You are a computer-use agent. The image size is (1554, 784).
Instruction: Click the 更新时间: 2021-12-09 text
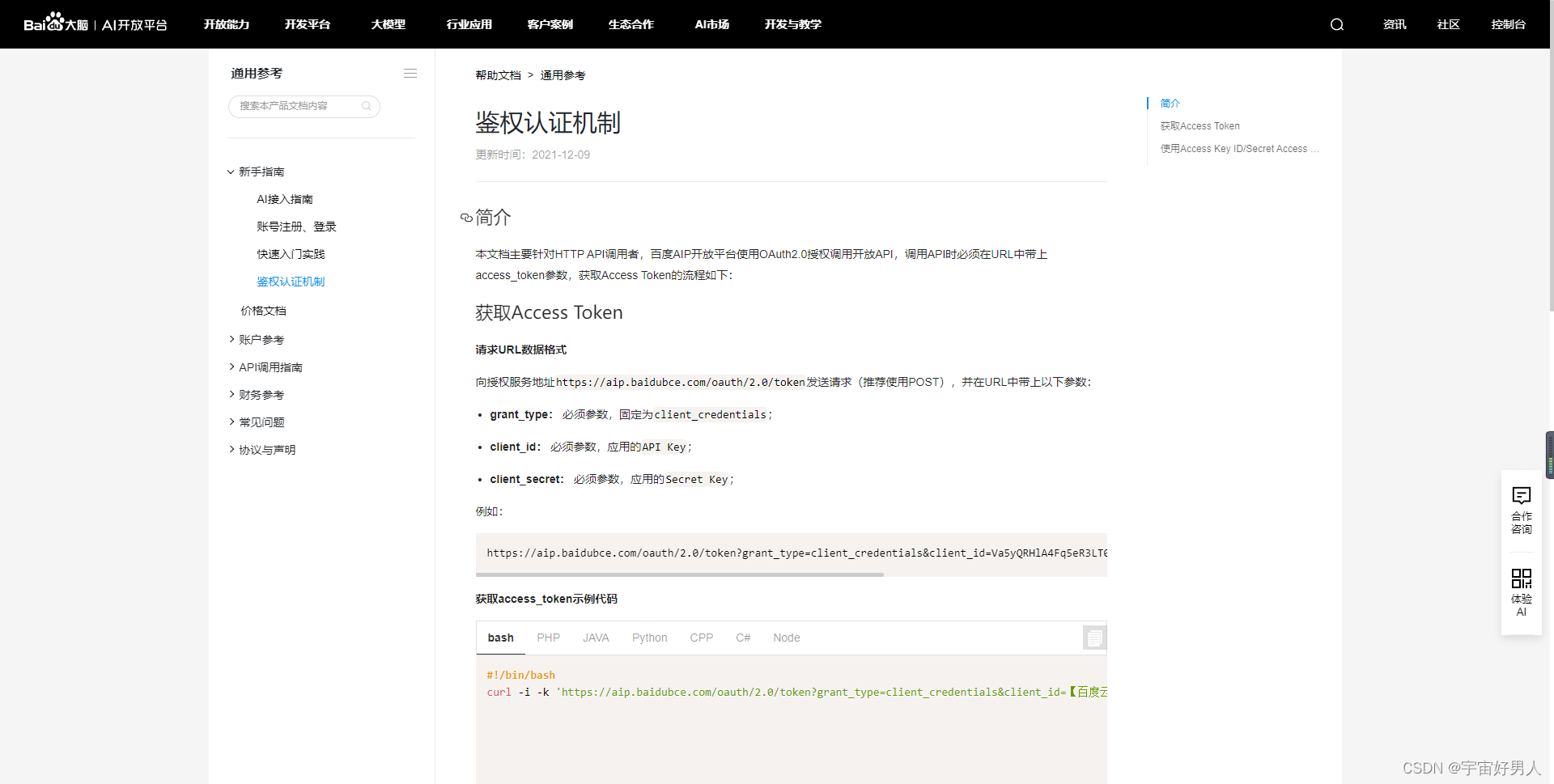tap(533, 155)
